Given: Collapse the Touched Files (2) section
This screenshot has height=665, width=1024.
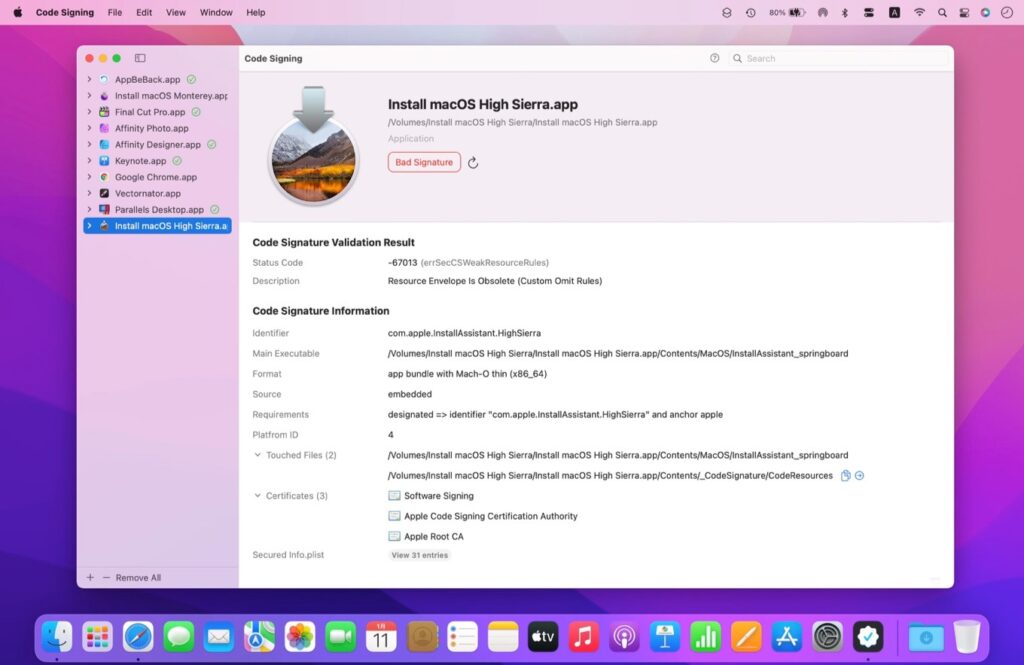Looking at the screenshot, I should coord(259,455).
